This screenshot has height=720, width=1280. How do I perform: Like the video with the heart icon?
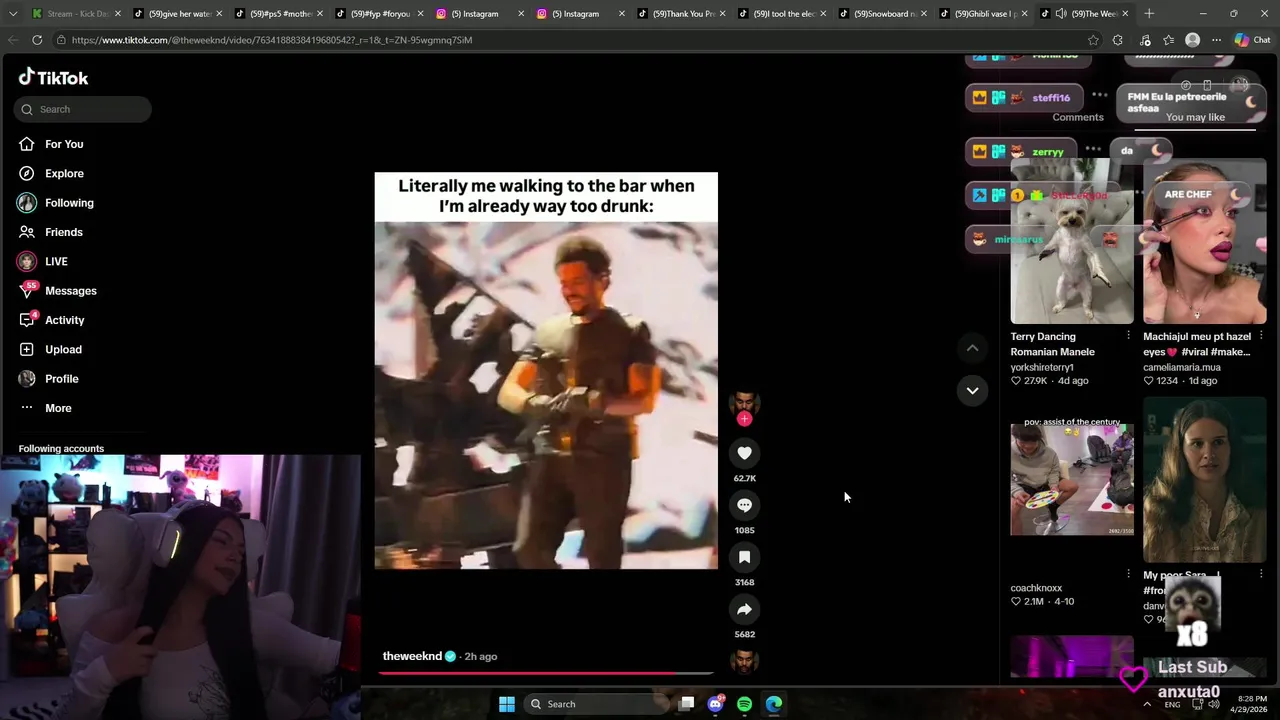coord(744,453)
